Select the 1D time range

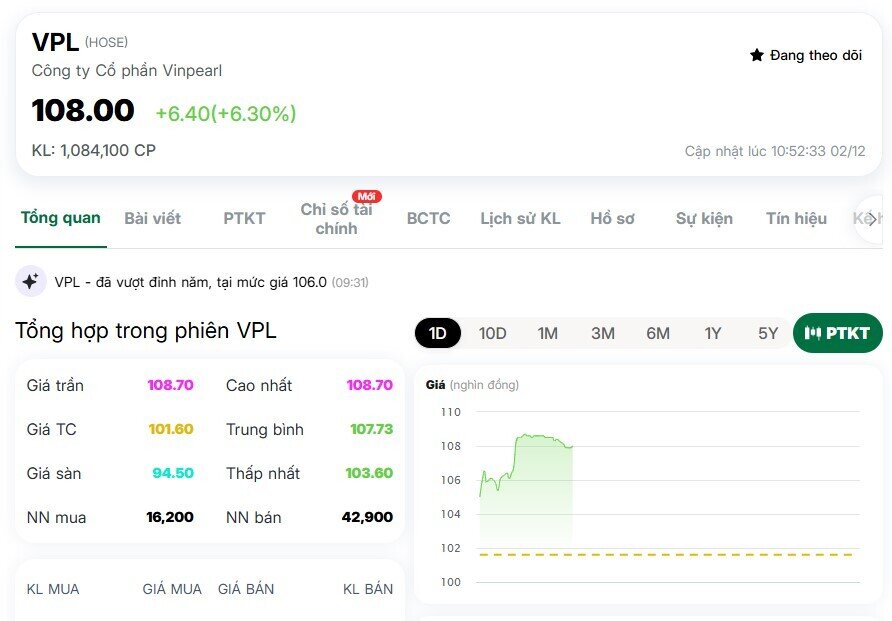437,333
